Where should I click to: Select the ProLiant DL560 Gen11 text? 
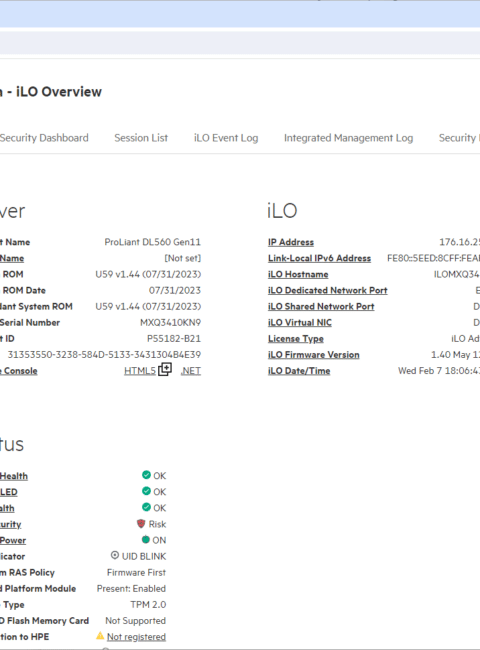point(153,242)
